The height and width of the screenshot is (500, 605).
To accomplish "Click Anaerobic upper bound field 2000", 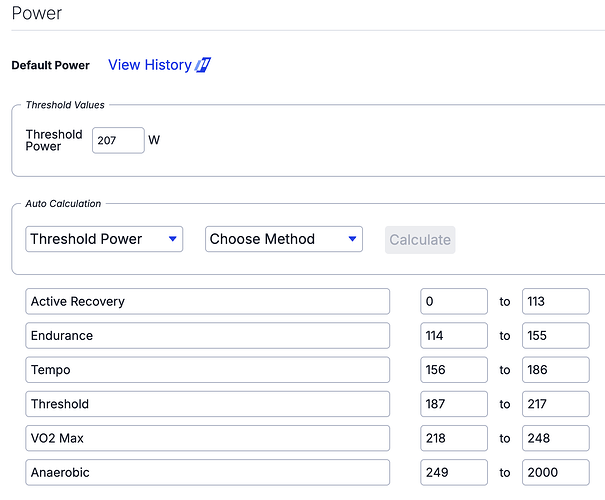I will [556, 472].
